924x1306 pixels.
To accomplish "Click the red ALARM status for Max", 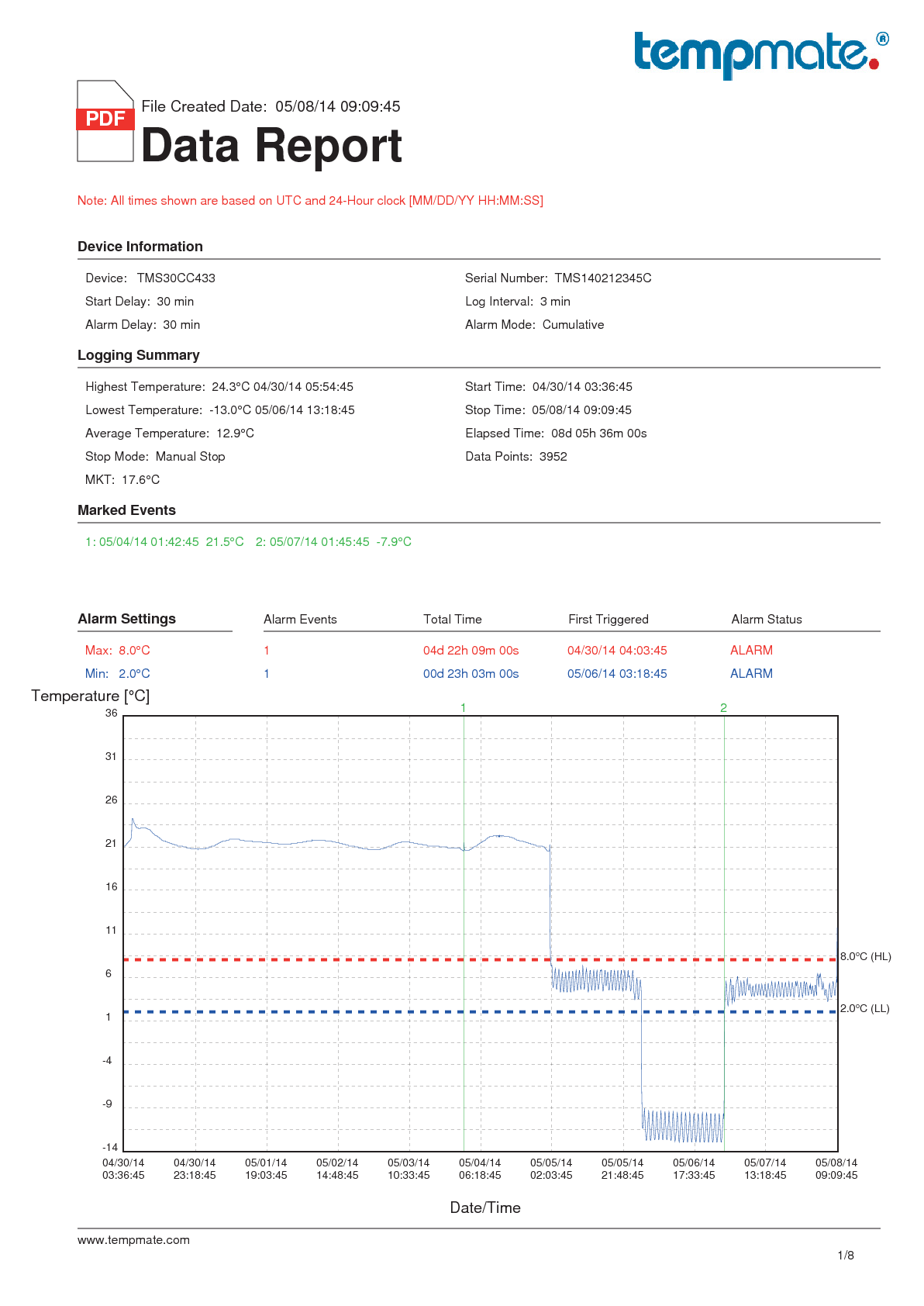I will tap(751, 650).
